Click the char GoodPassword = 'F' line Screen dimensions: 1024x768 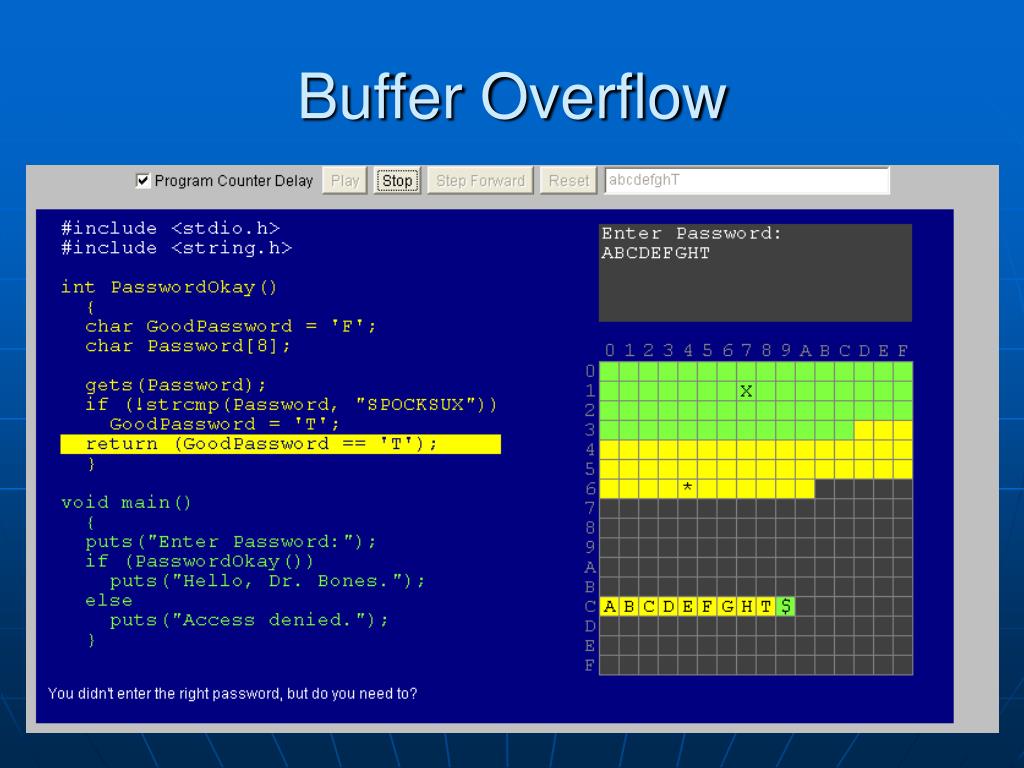pos(231,326)
